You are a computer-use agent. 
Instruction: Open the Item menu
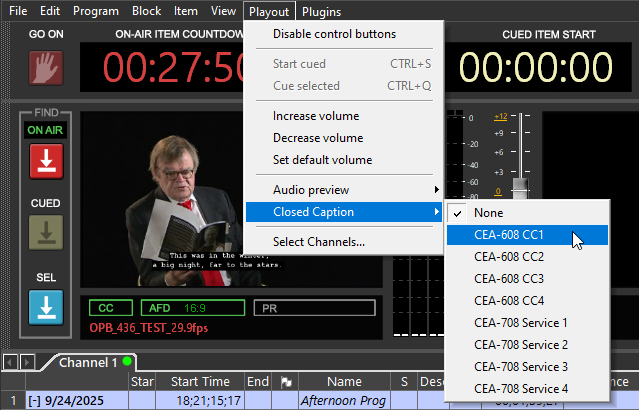tap(185, 11)
